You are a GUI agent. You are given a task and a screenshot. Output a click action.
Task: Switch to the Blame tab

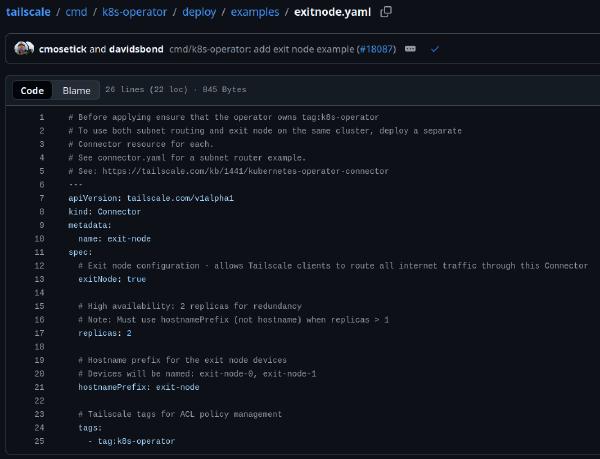coord(77,90)
